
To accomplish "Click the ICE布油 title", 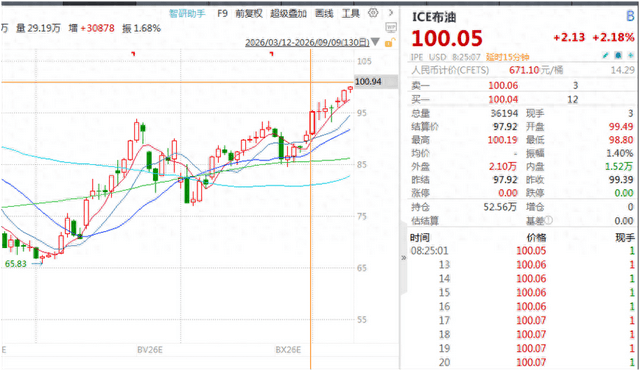I will tap(434, 17).
